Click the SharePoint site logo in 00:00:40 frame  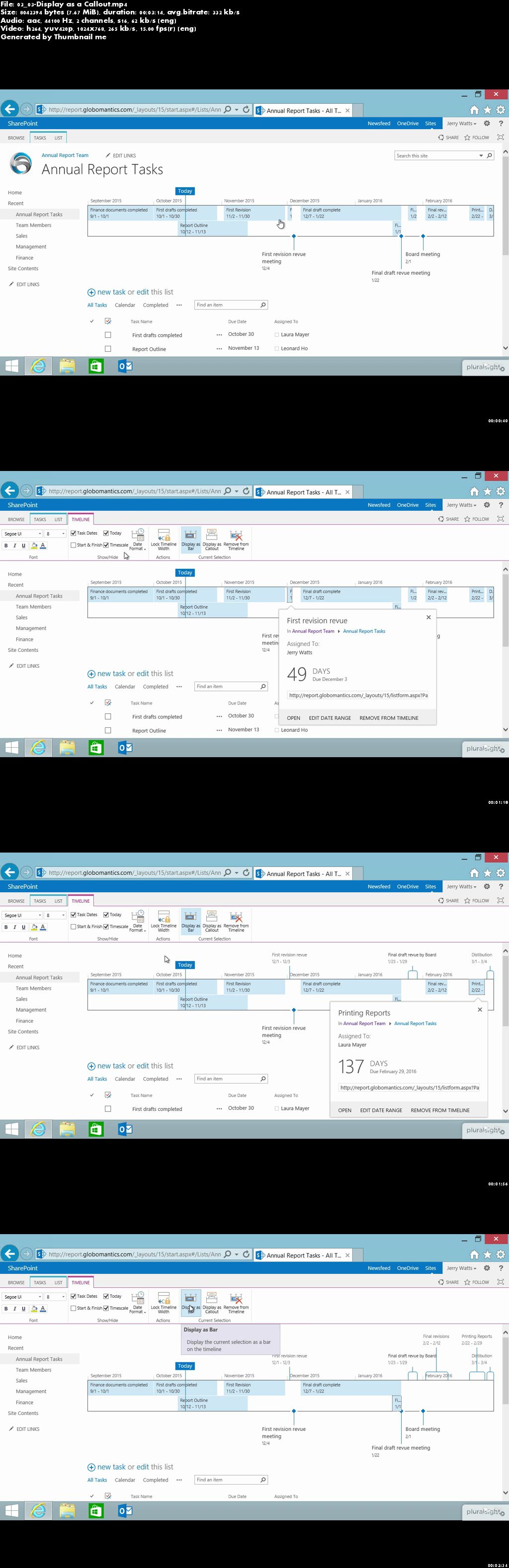(21, 164)
